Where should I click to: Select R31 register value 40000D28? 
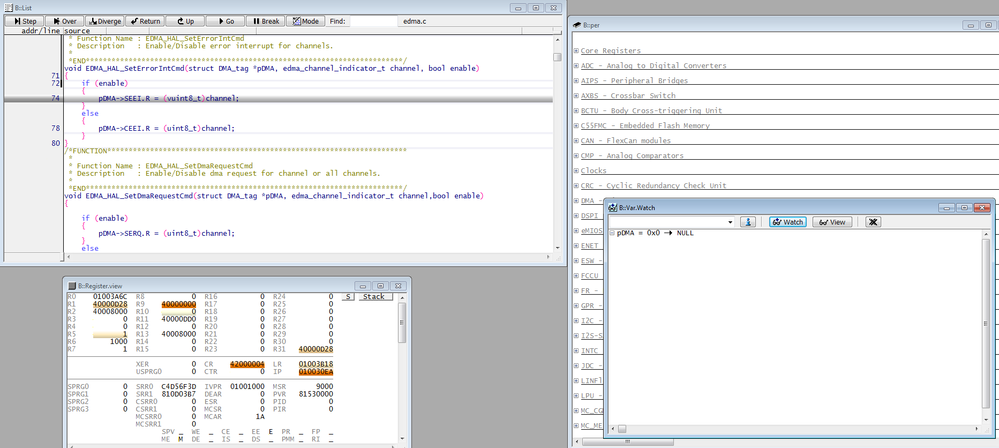tap(316, 349)
